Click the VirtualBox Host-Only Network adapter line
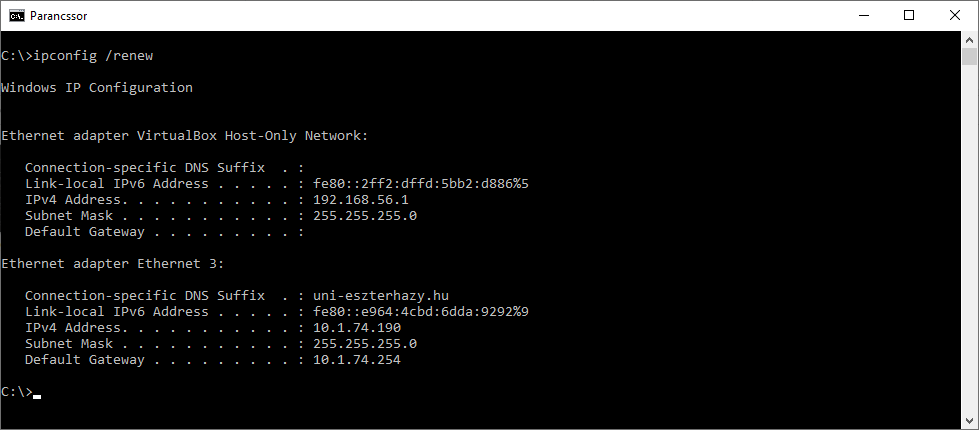 (x=185, y=136)
